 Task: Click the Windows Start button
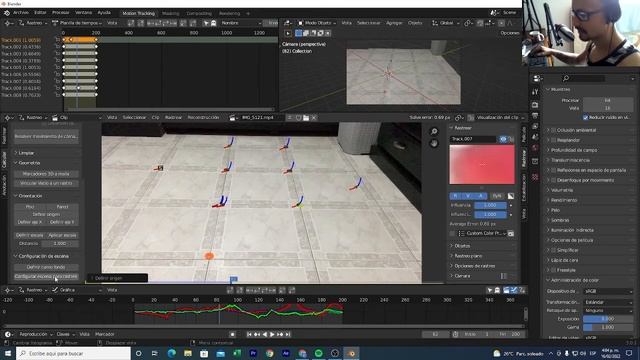[x=7, y=353]
